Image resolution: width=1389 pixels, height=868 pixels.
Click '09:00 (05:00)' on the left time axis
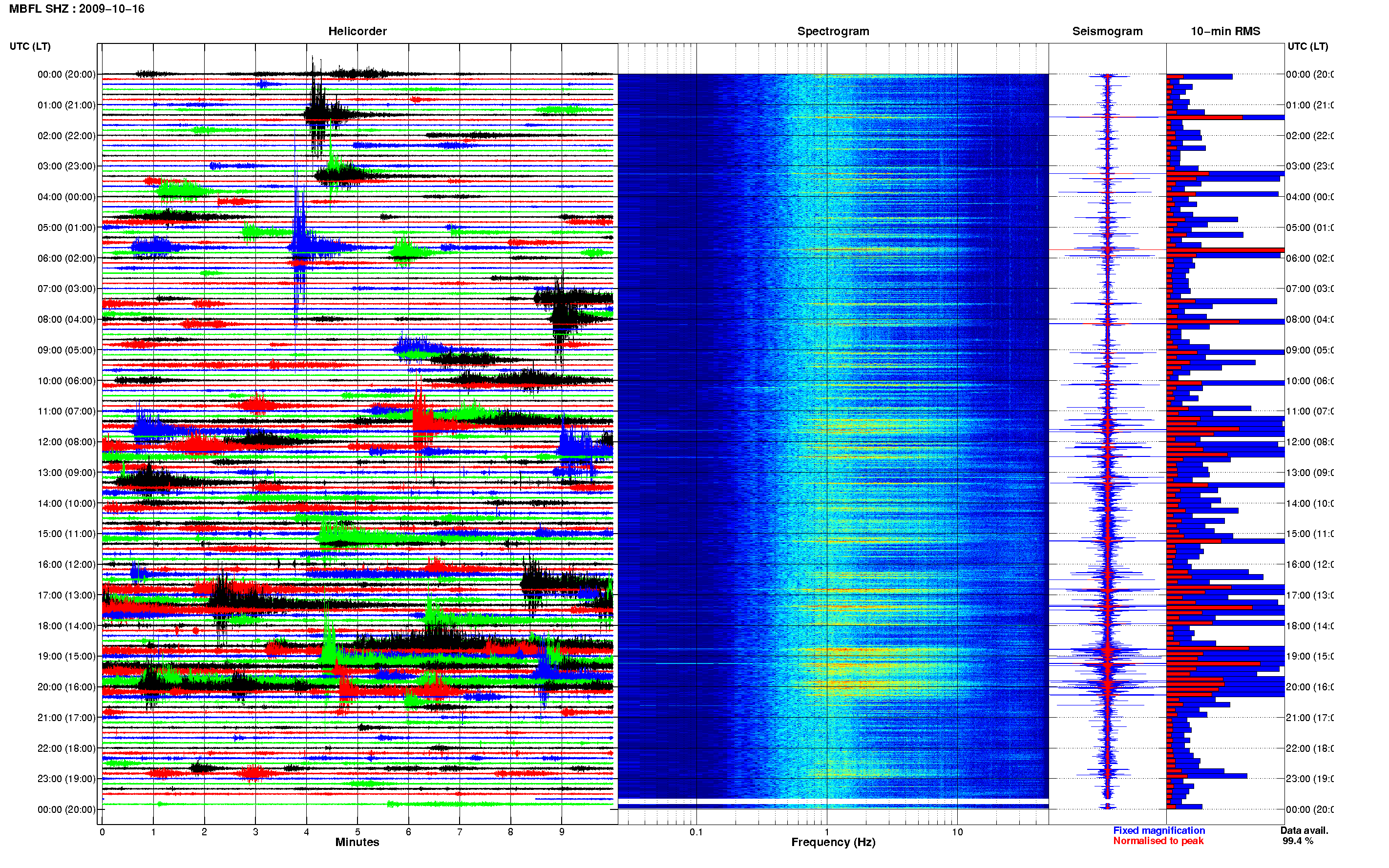(x=66, y=350)
